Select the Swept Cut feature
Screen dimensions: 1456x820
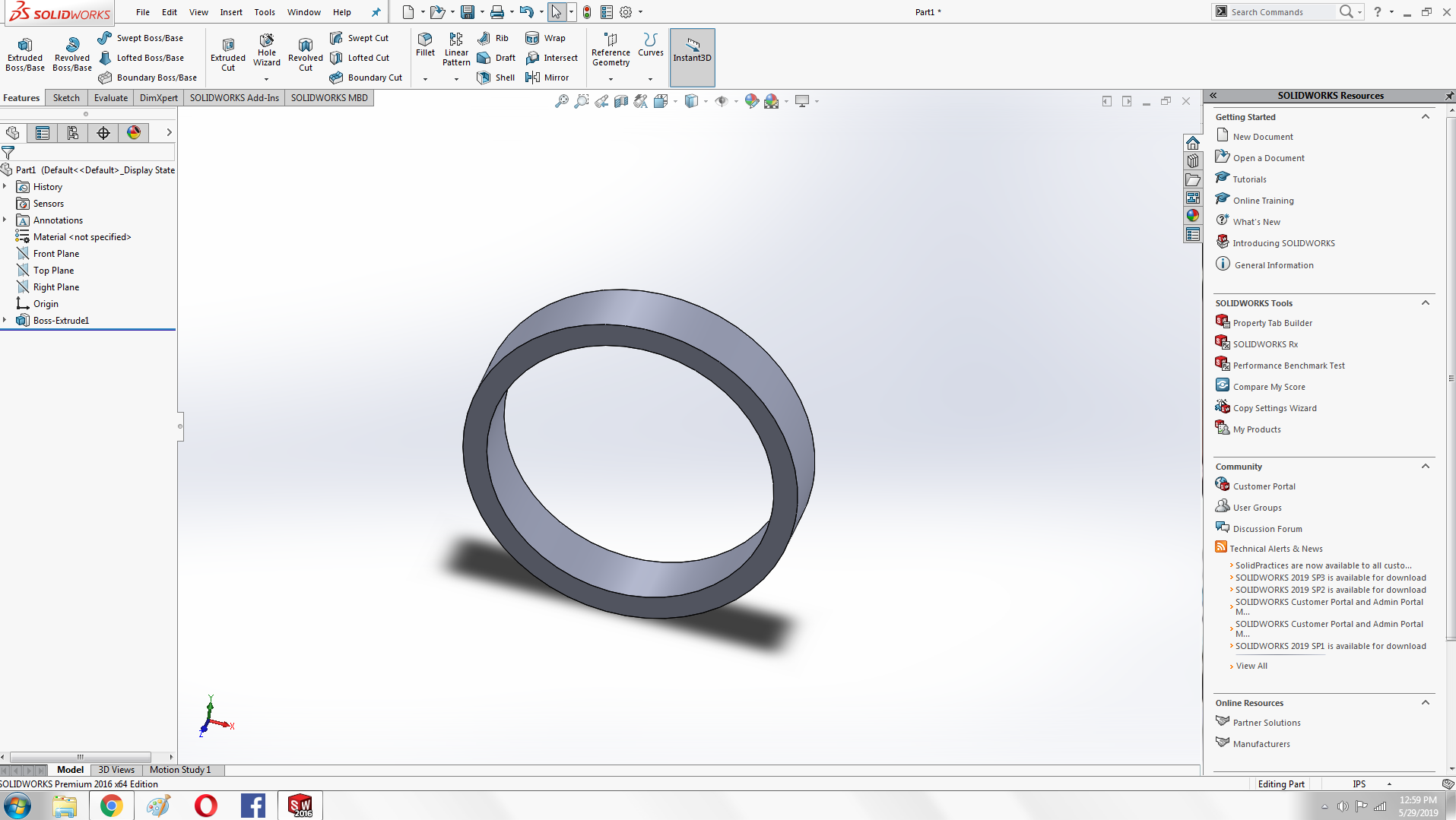(359, 38)
